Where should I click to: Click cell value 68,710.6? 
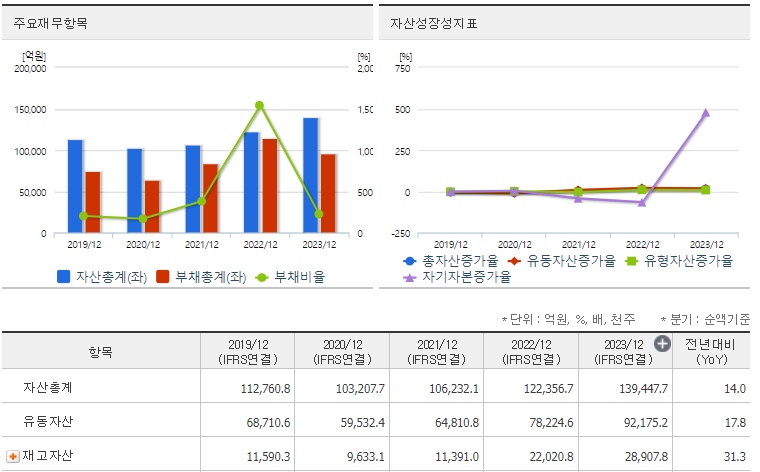[x=269, y=423]
